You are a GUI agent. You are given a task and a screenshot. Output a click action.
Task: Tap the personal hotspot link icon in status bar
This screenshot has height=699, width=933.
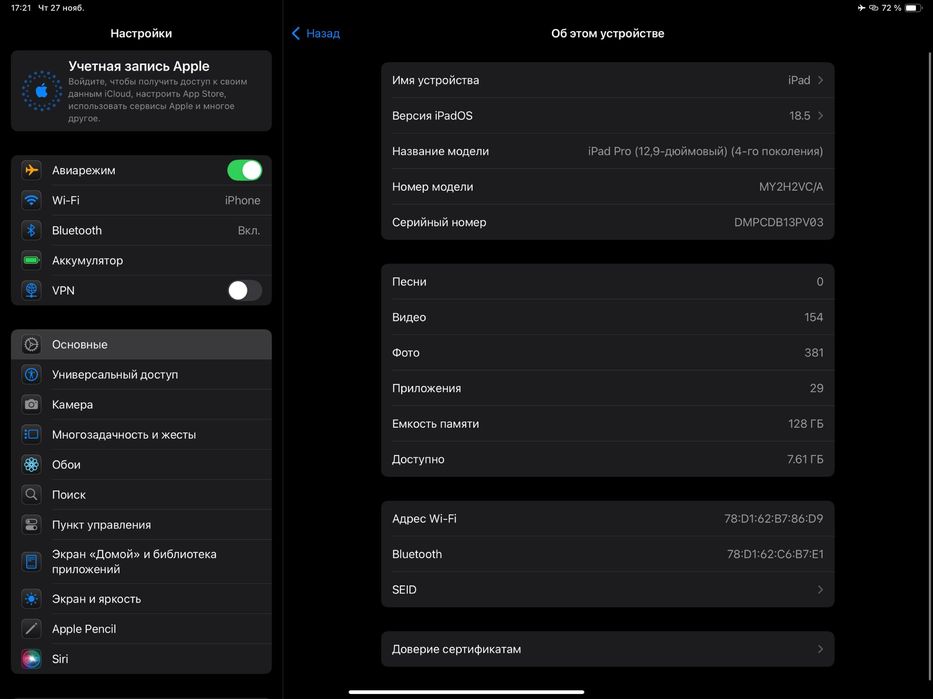click(x=873, y=8)
